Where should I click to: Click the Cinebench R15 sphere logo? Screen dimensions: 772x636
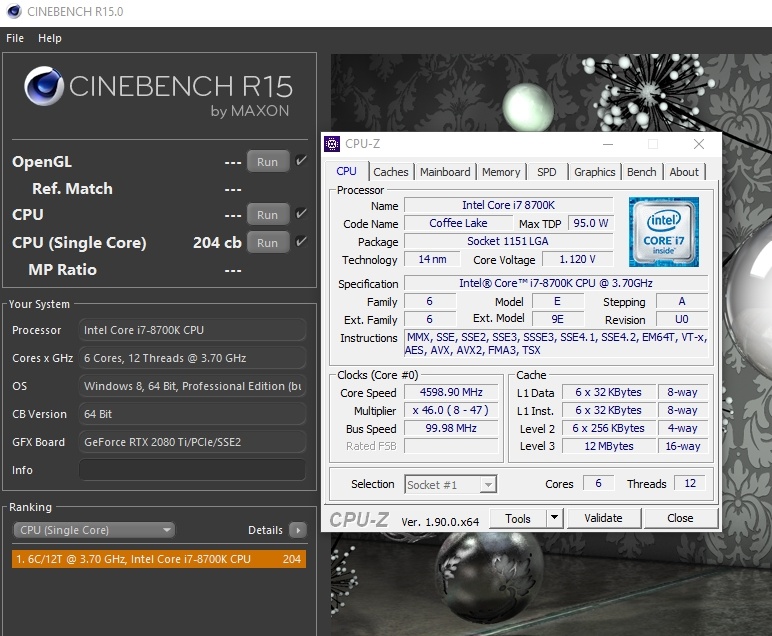44,86
